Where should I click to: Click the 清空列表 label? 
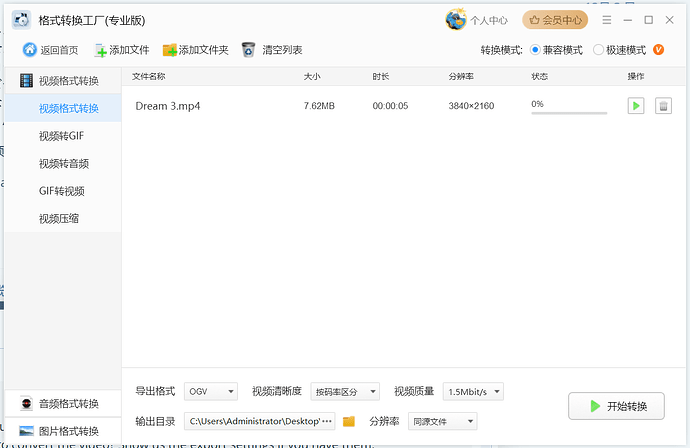(282, 50)
